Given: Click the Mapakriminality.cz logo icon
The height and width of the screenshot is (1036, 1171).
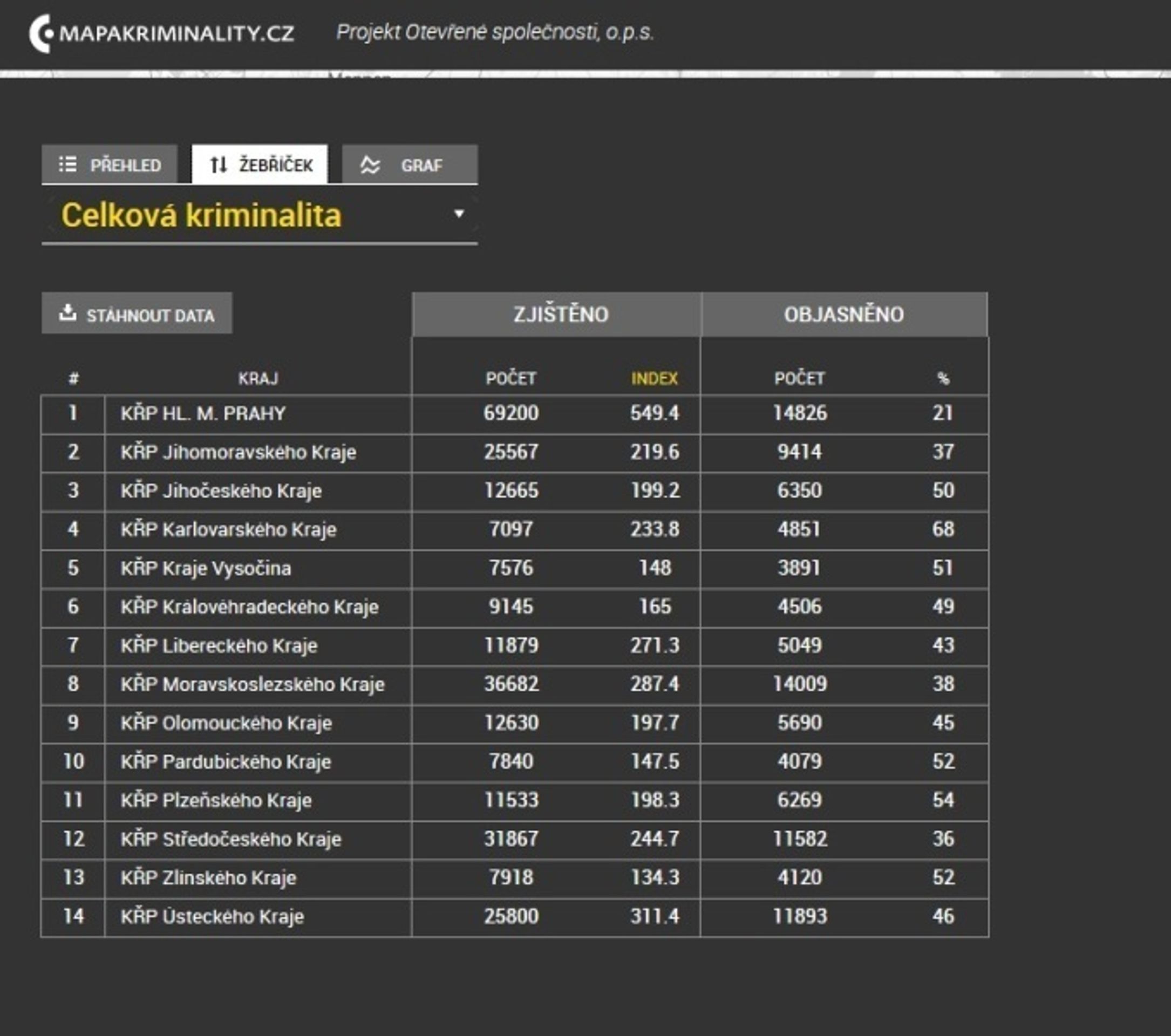Looking at the screenshot, I should [41, 33].
